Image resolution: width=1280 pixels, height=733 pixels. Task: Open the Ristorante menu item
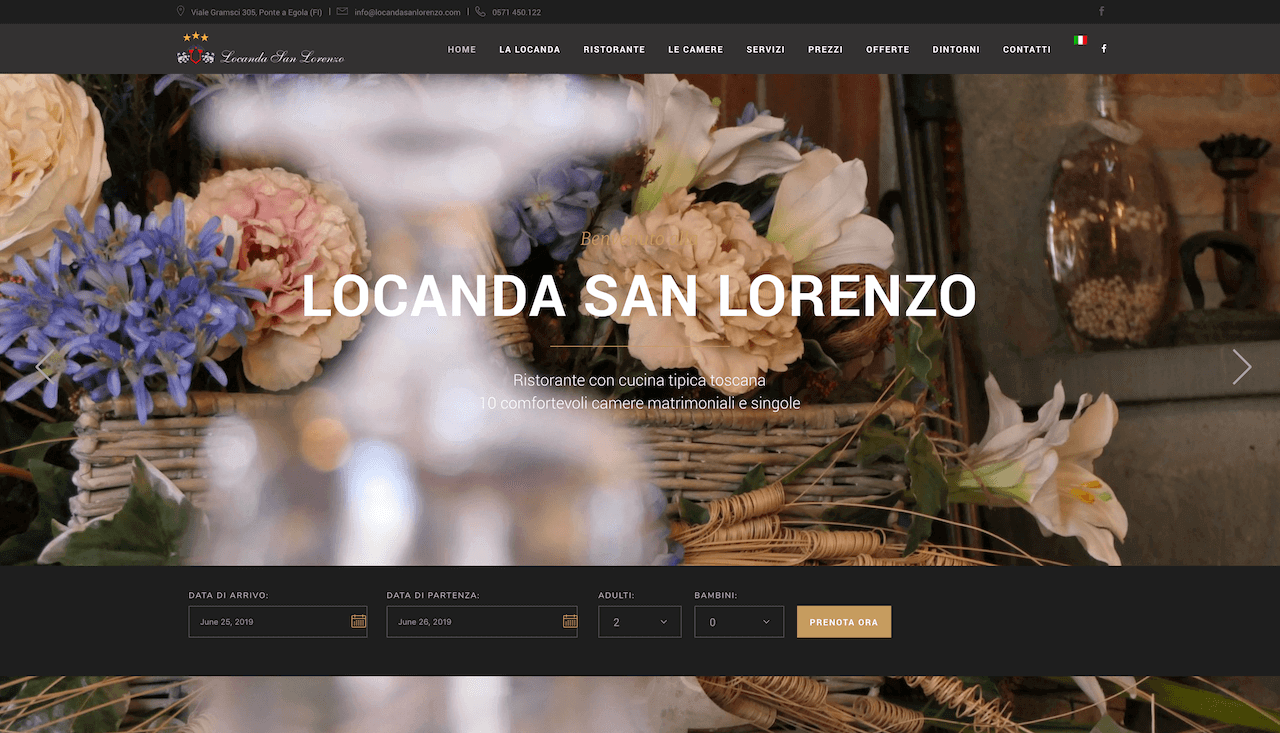click(614, 49)
